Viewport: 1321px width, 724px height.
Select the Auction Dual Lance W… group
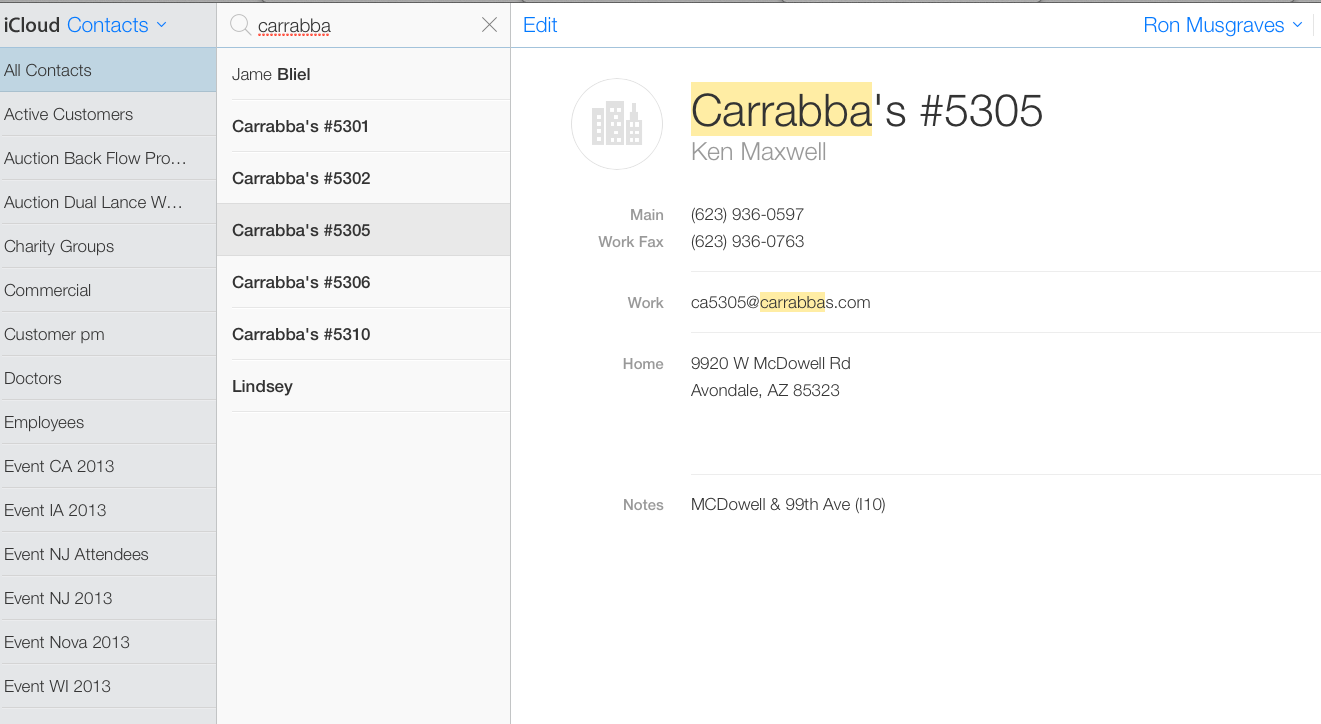pyautogui.click(x=108, y=202)
